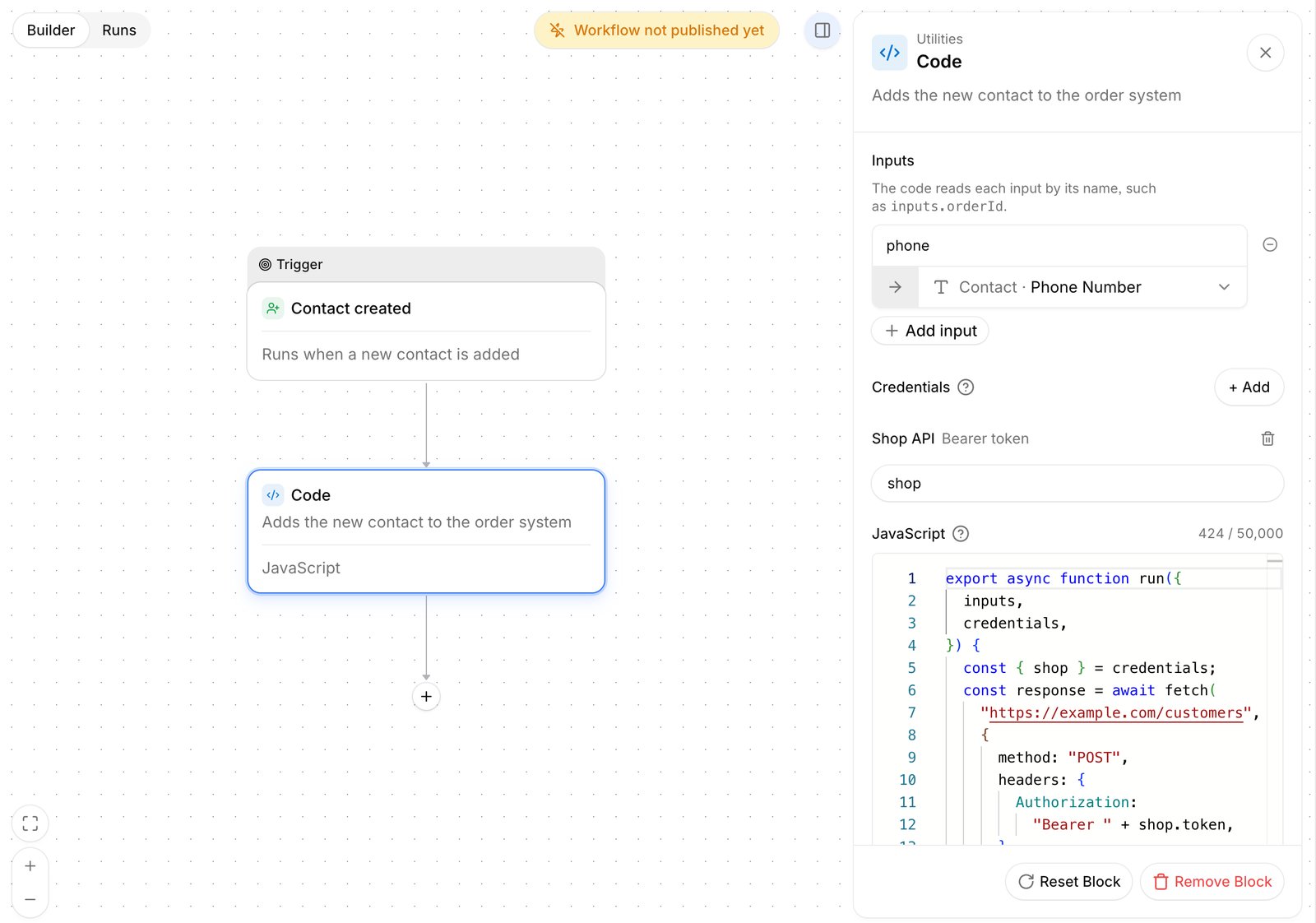
Task: Click the Code block icon in panel header
Action: tap(889, 53)
